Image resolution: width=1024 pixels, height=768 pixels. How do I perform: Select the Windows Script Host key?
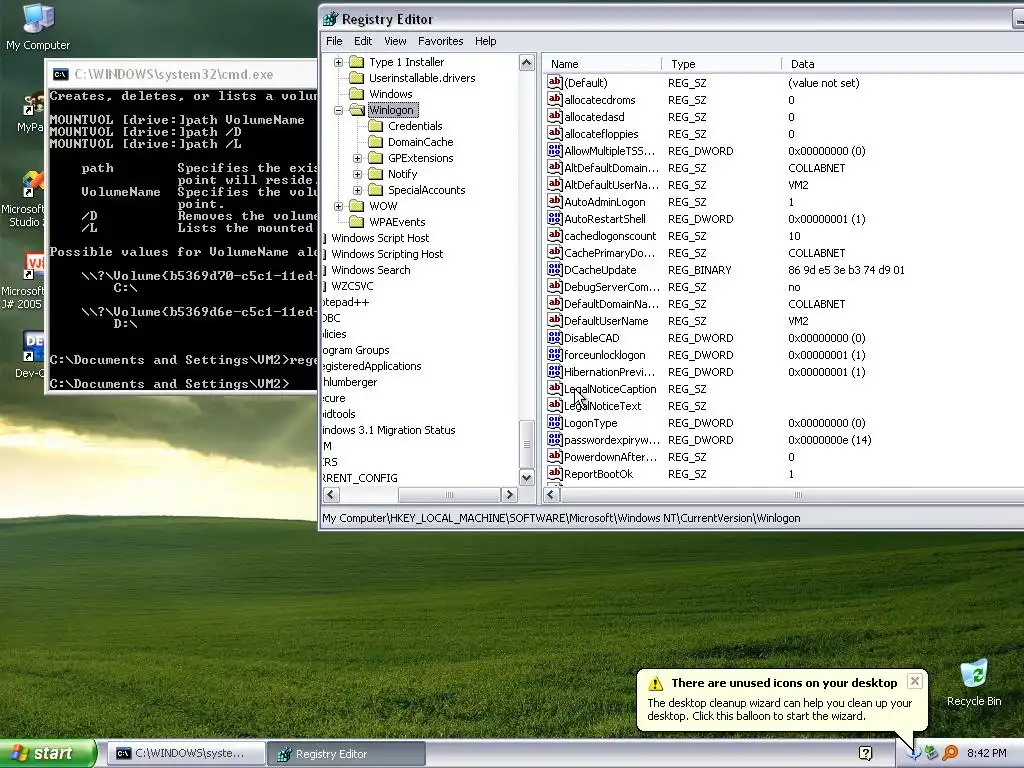(380, 238)
